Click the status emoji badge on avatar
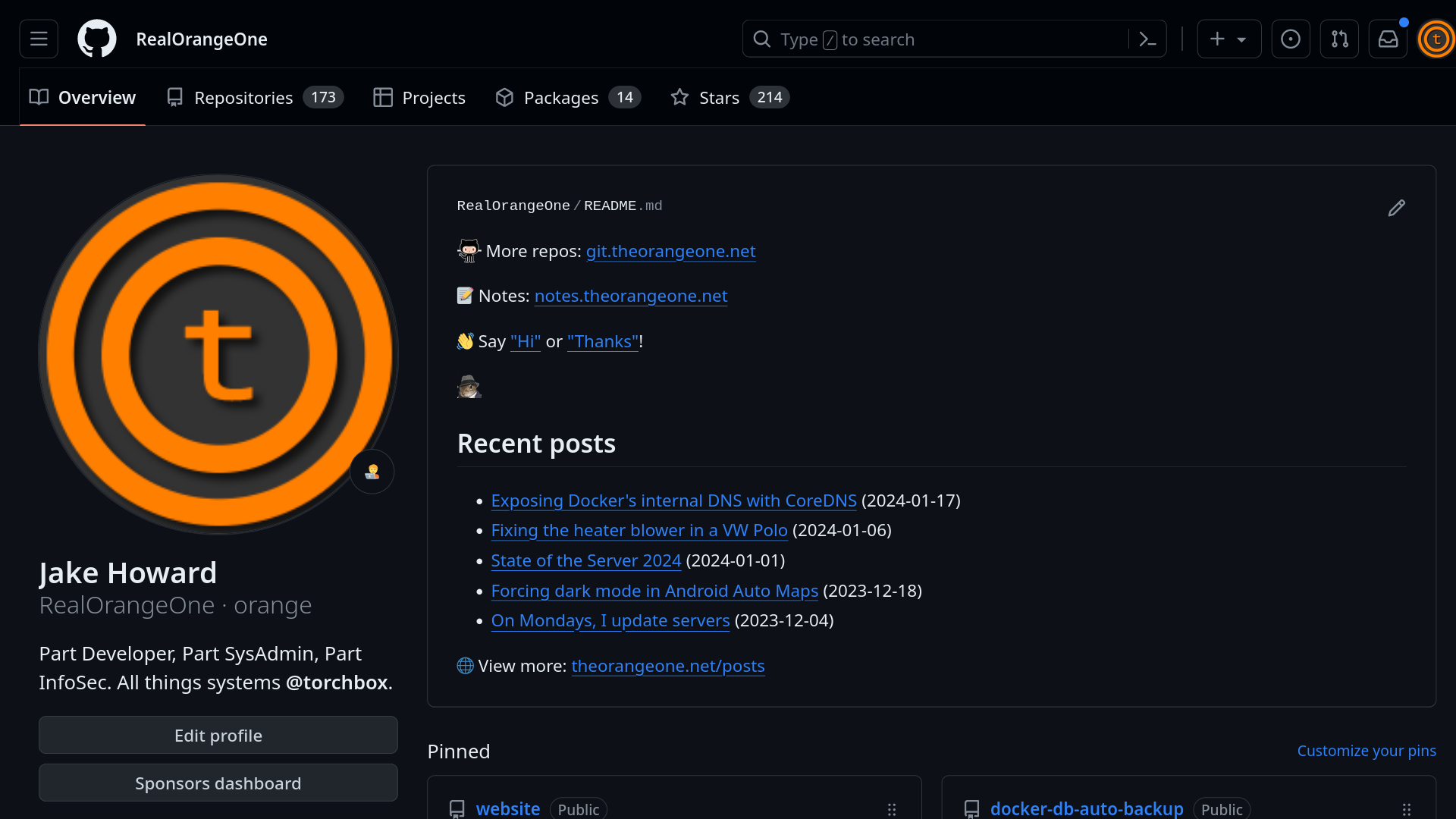The image size is (1456, 819). click(x=372, y=472)
